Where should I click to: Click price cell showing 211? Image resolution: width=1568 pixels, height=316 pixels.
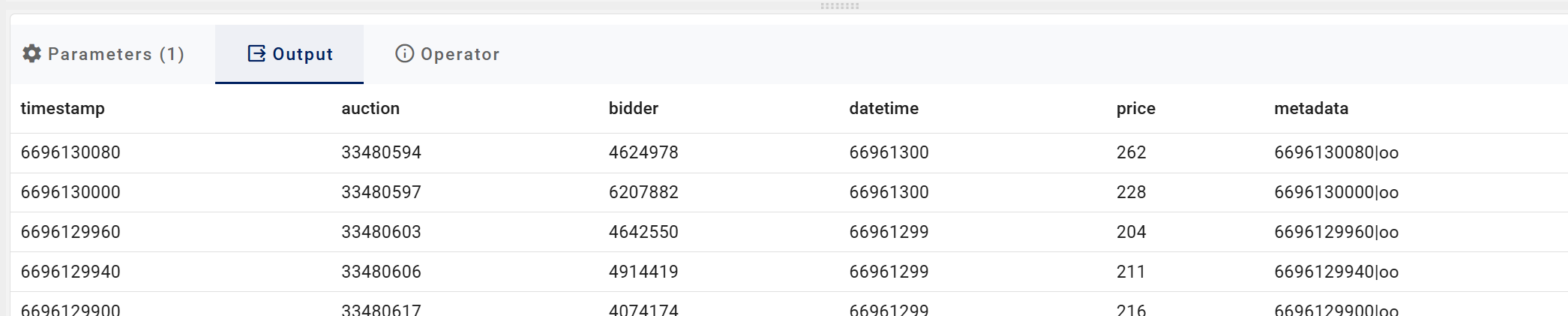tap(1130, 272)
